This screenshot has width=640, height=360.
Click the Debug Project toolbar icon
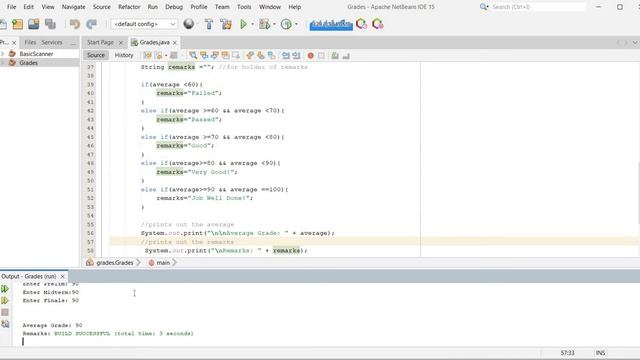pos(264,24)
